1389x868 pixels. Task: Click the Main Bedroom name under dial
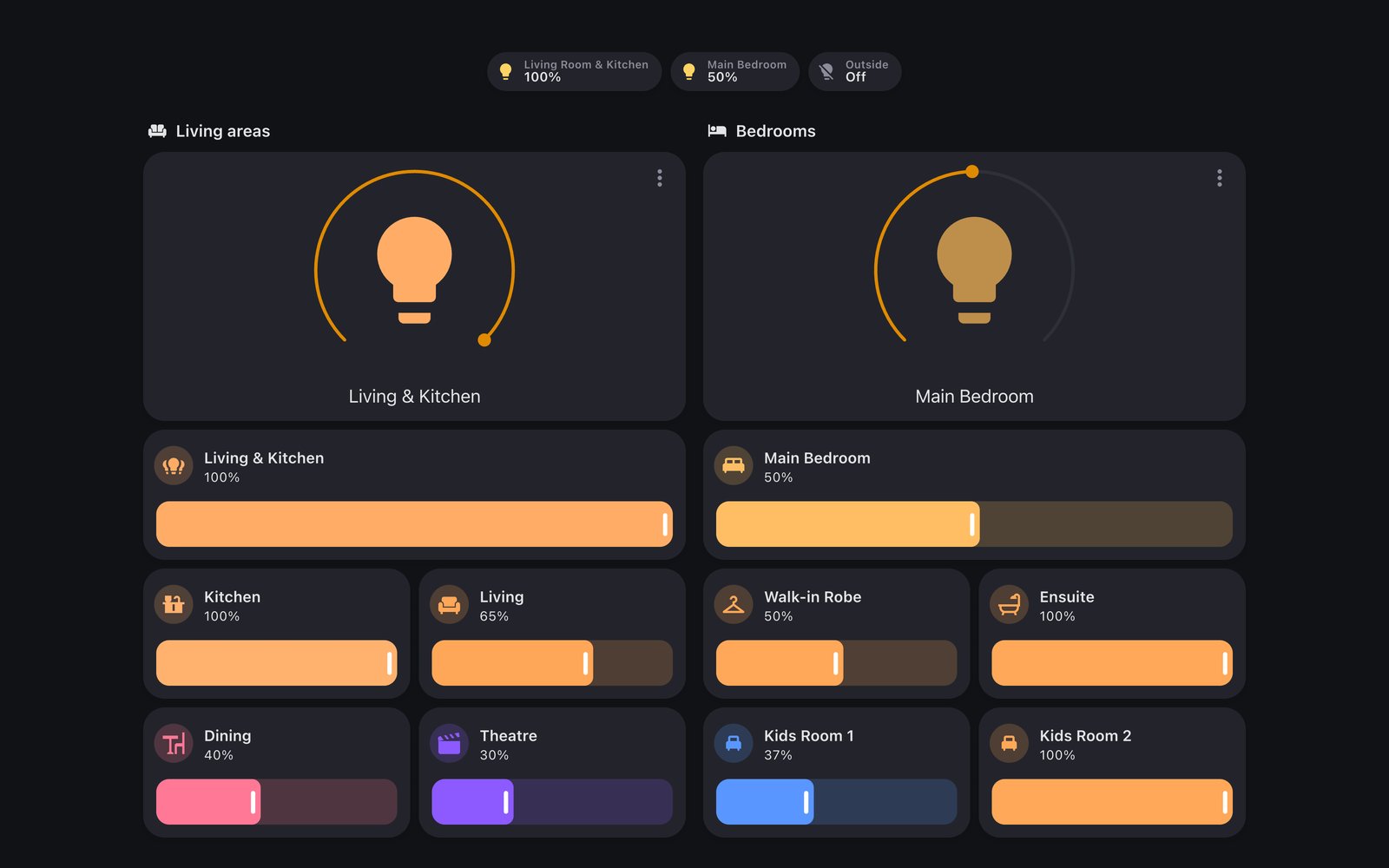974,397
